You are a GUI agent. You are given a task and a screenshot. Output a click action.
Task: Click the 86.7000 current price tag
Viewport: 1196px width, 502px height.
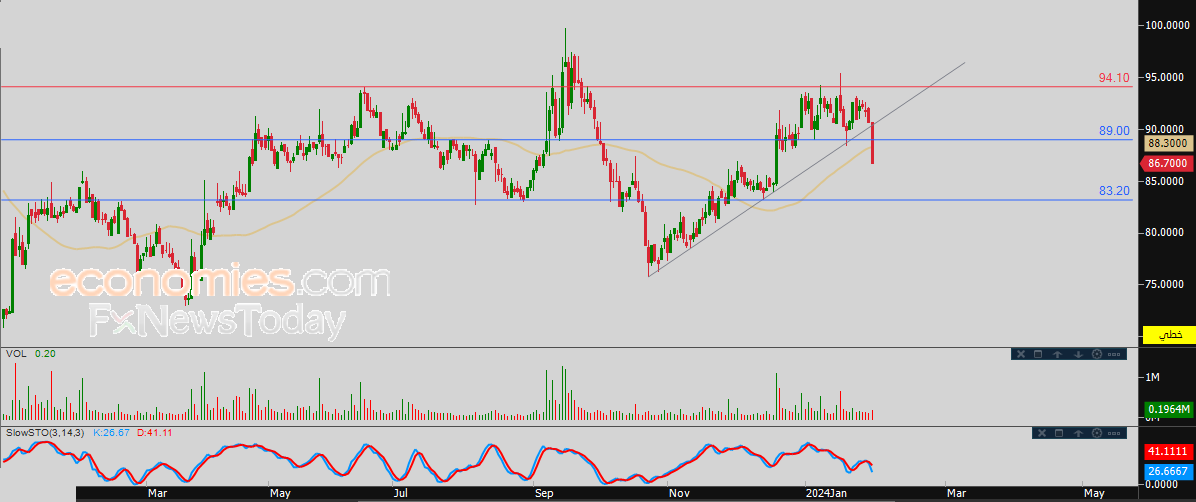pyautogui.click(x=1167, y=163)
